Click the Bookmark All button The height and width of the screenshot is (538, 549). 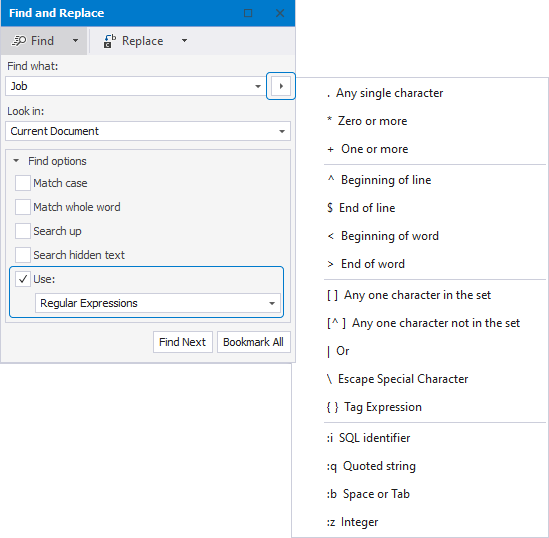(x=253, y=342)
